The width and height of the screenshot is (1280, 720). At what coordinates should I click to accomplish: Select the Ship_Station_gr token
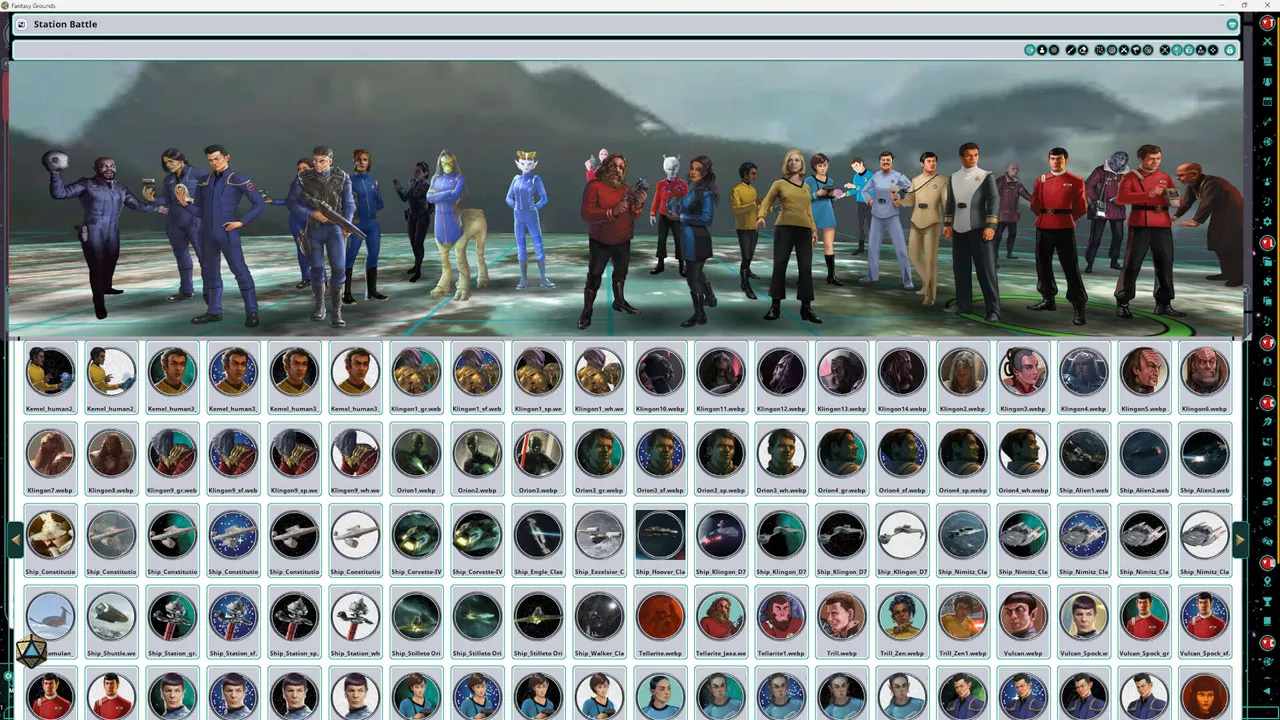pos(172,623)
